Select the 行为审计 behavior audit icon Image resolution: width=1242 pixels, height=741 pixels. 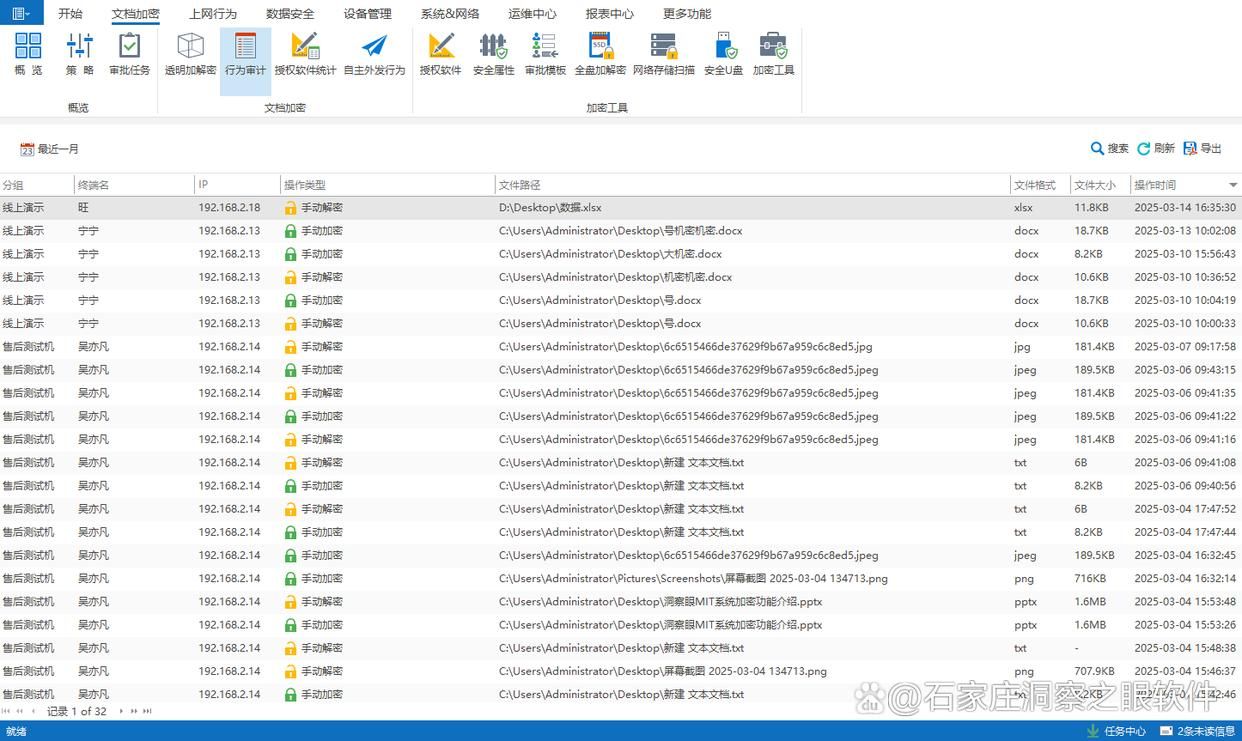coord(245,54)
